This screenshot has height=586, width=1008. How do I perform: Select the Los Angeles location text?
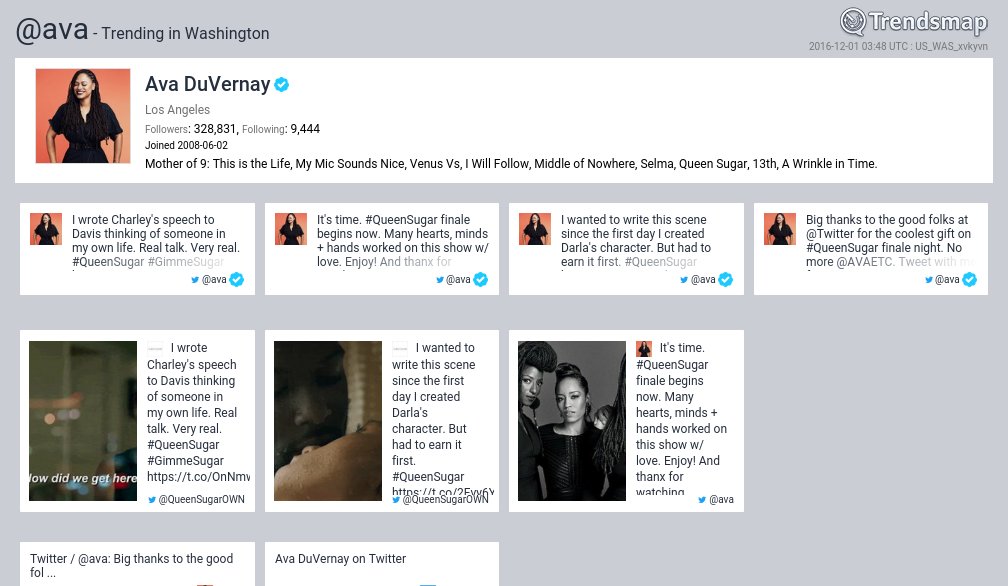177,109
